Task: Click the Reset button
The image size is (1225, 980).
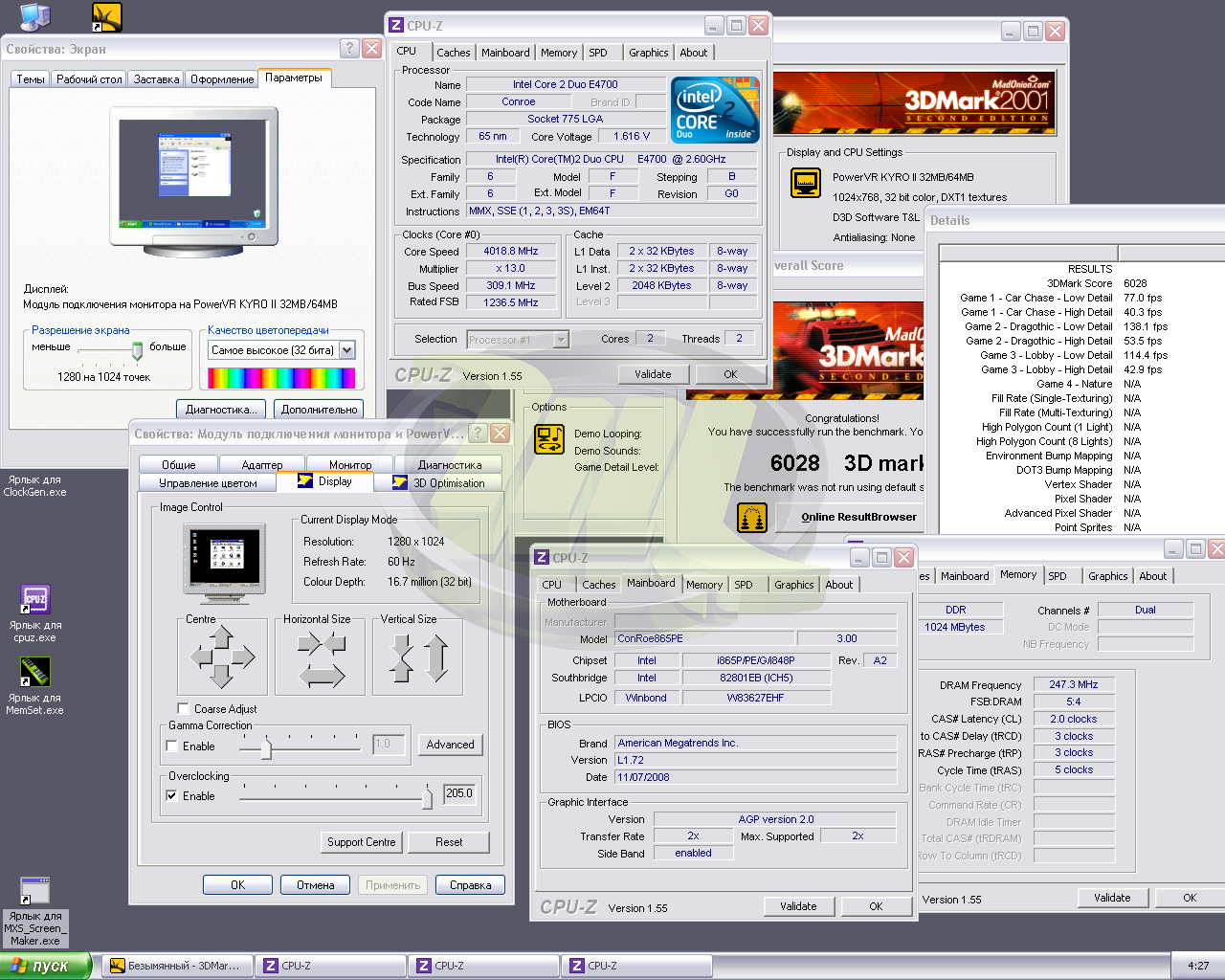Action: pyautogui.click(x=449, y=842)
